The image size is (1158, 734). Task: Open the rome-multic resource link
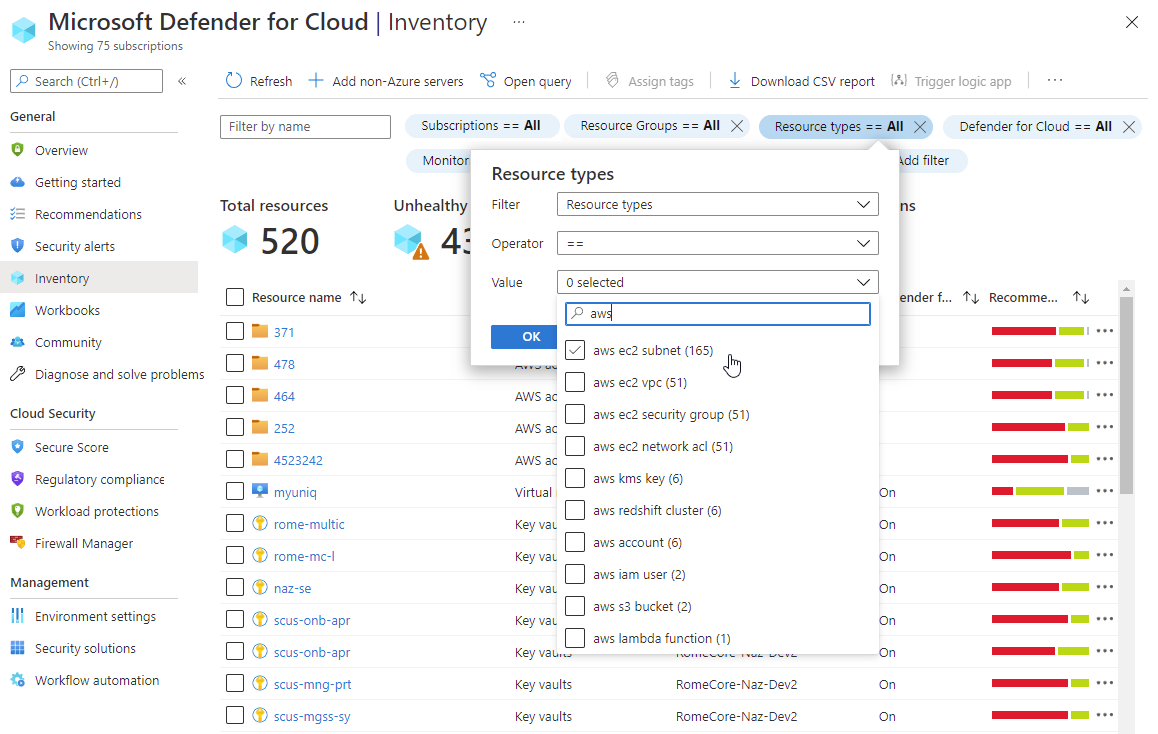coord(309,524)
